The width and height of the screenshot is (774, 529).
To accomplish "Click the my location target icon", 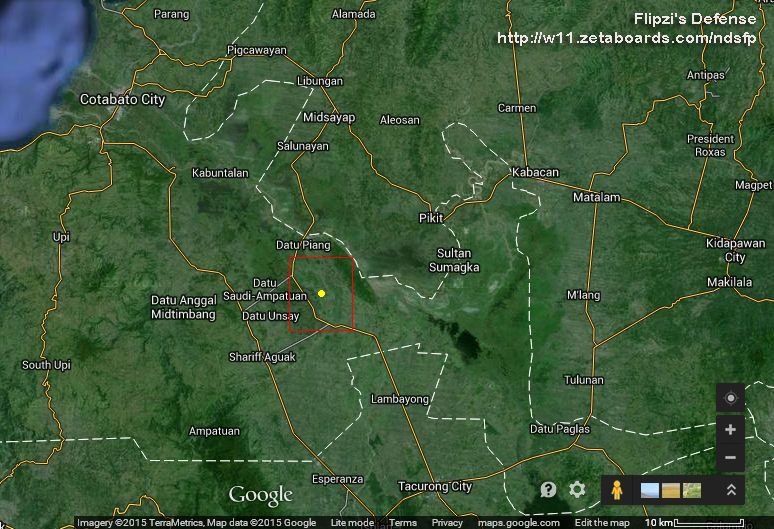I will (x=730, y=398).
